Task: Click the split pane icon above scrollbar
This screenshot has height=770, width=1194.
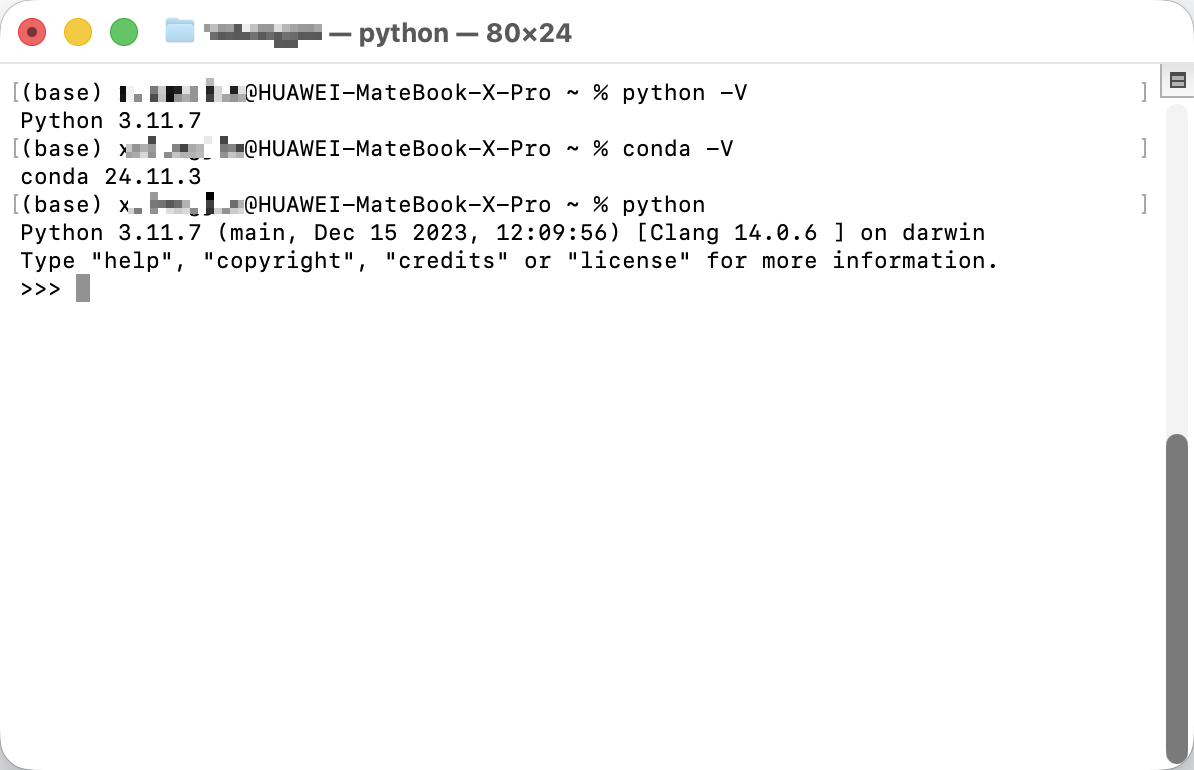Action: [x=1177, y=80]
